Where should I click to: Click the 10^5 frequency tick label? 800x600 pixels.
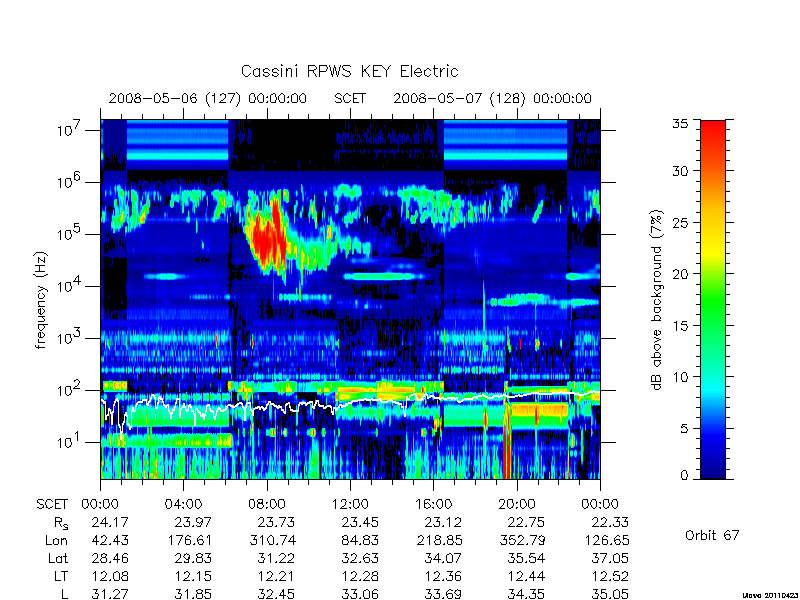pyautogui.click(x=70, y=232)
